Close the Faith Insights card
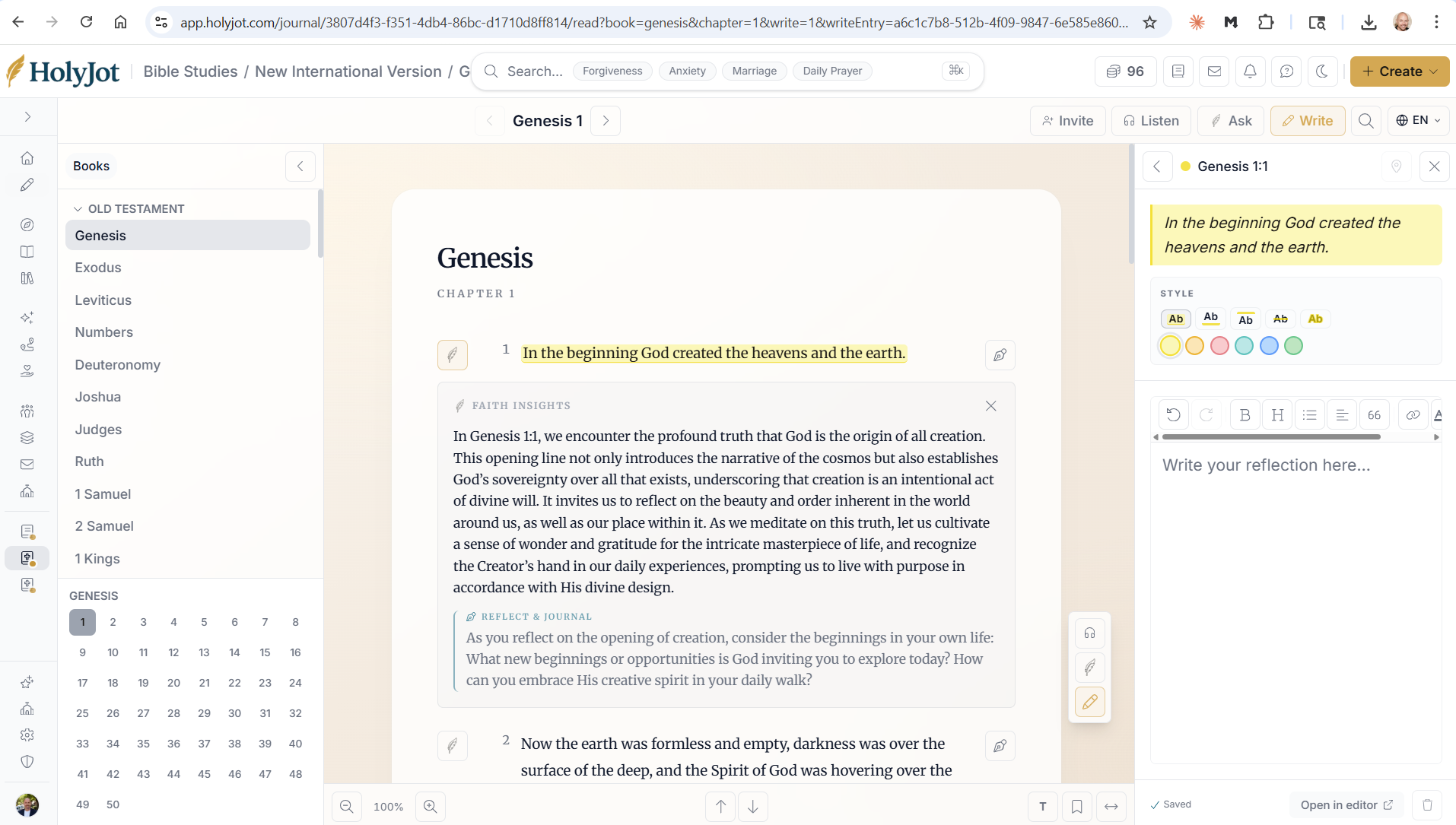This screenshot has height=825, width=1456. pos(991,406)
